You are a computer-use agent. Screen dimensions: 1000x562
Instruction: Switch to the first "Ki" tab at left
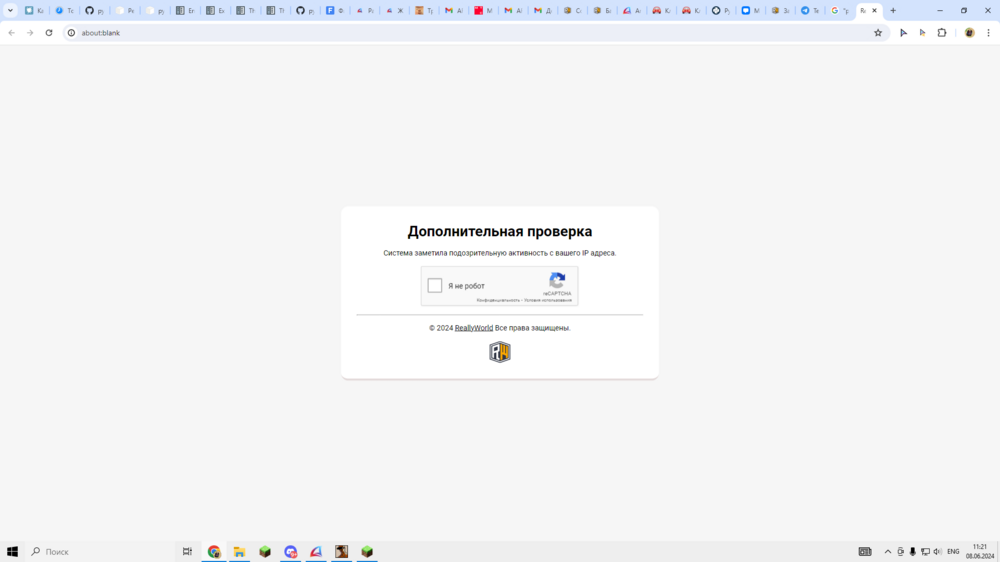pos(34,10)
